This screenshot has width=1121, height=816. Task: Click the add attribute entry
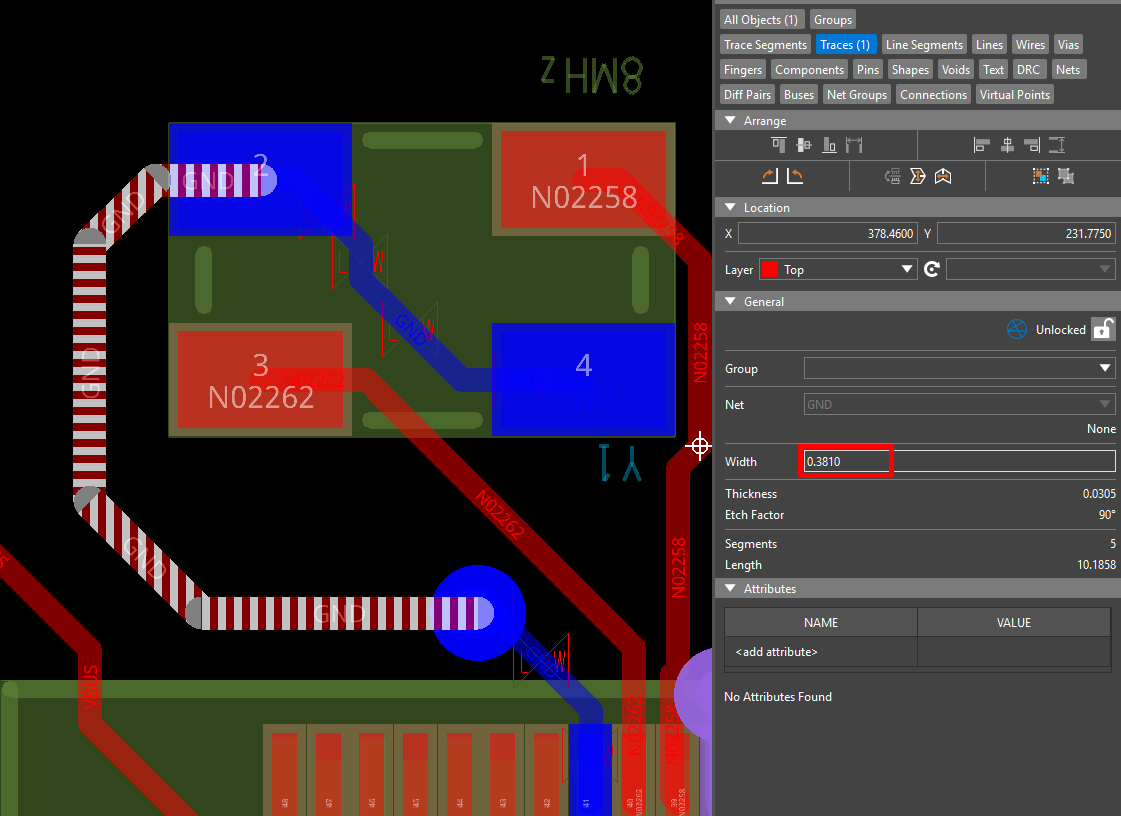click(776, 652)
